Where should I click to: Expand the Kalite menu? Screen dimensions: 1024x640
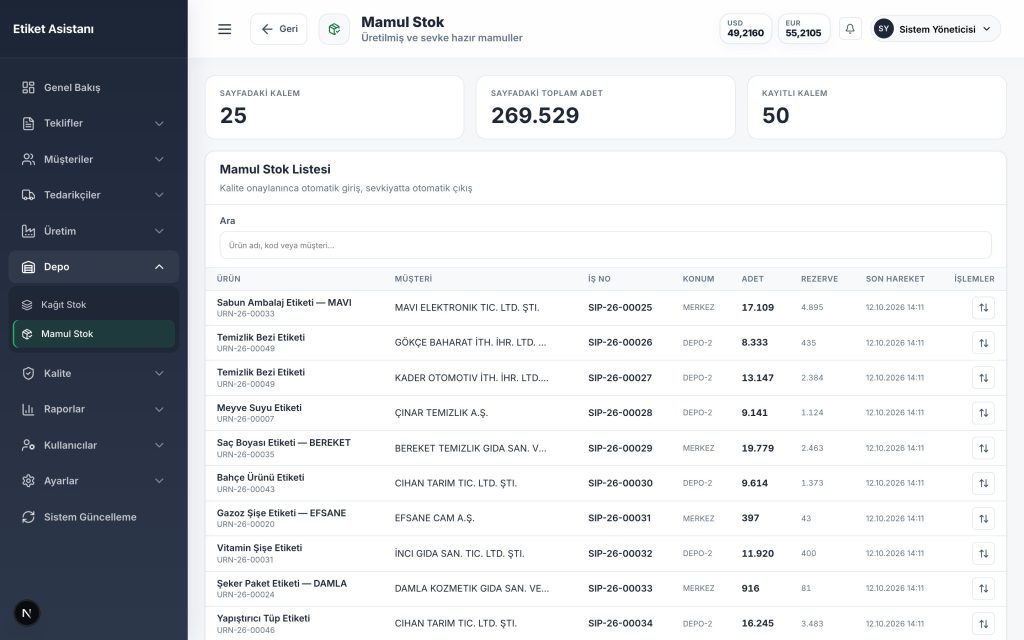[94, 374]
